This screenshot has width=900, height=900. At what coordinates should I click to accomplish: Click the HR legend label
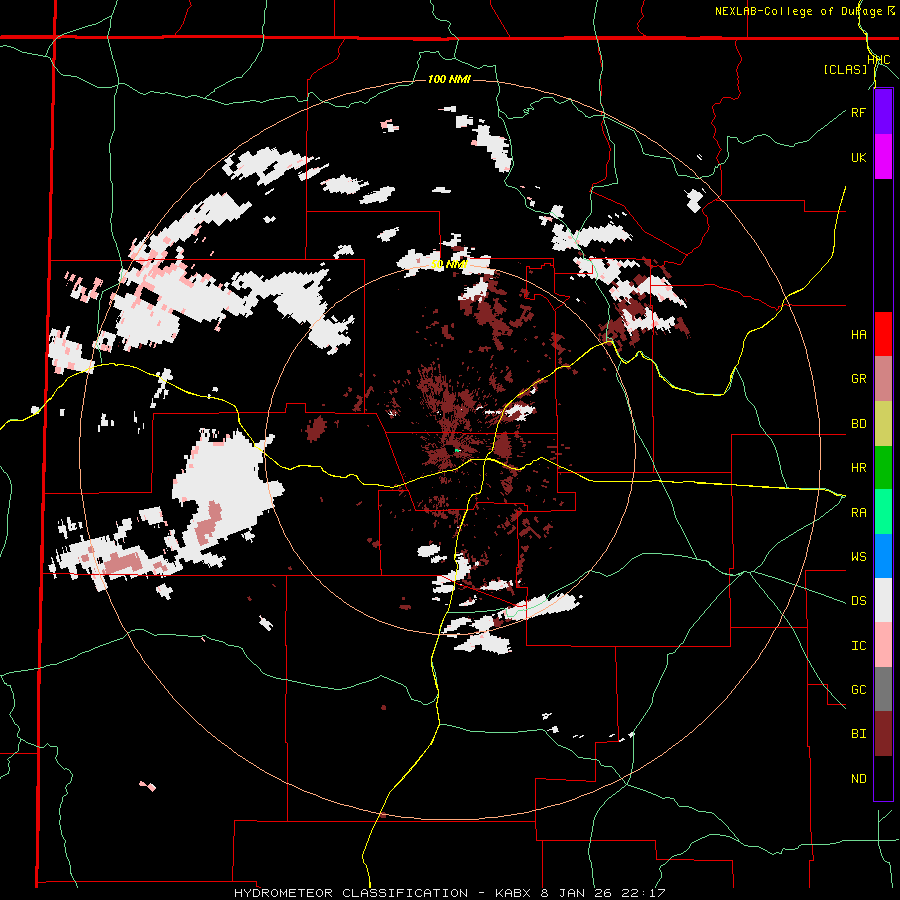(x=858, y=468)
